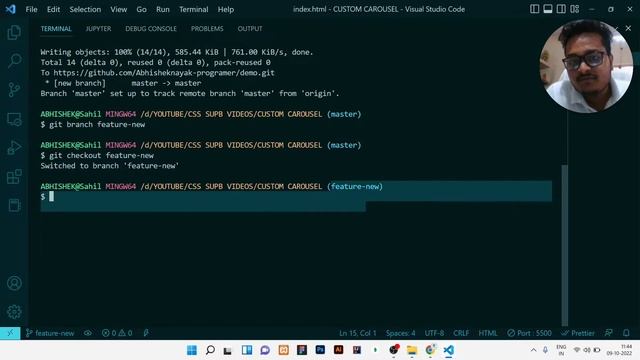Open the Go menu
640x360 pixels.
point(142,9)
